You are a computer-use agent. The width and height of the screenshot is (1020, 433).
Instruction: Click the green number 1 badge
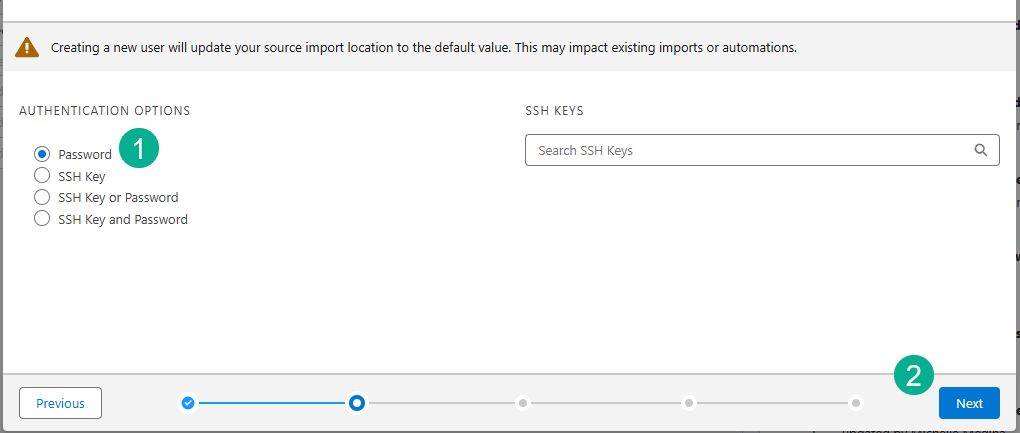point(139,149)
